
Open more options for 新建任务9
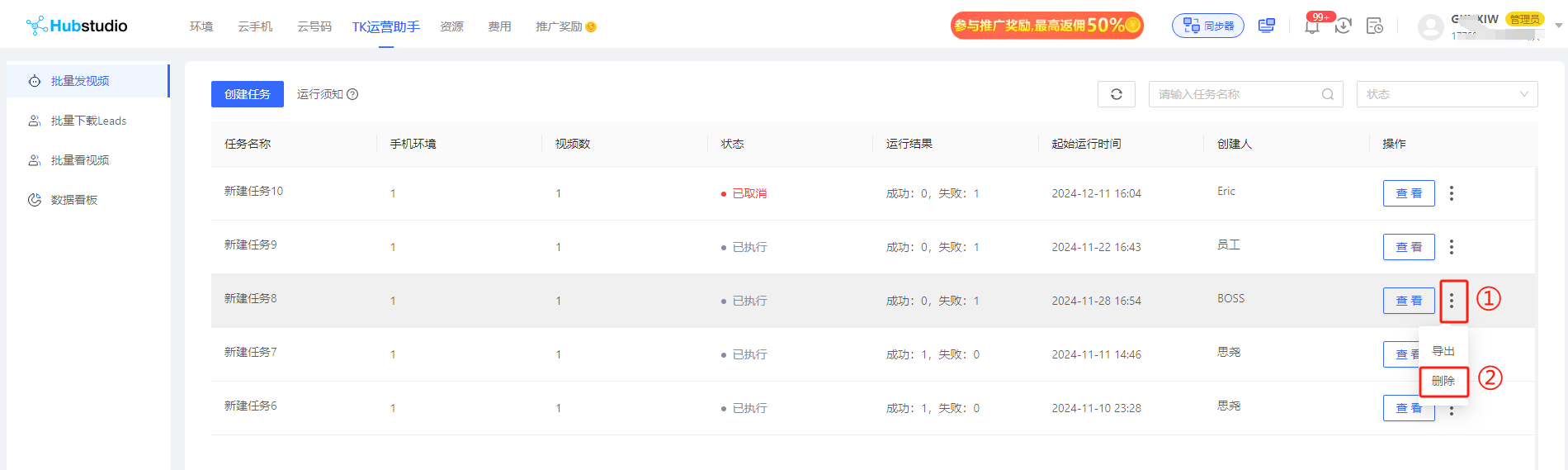(x=1452, y=247)
